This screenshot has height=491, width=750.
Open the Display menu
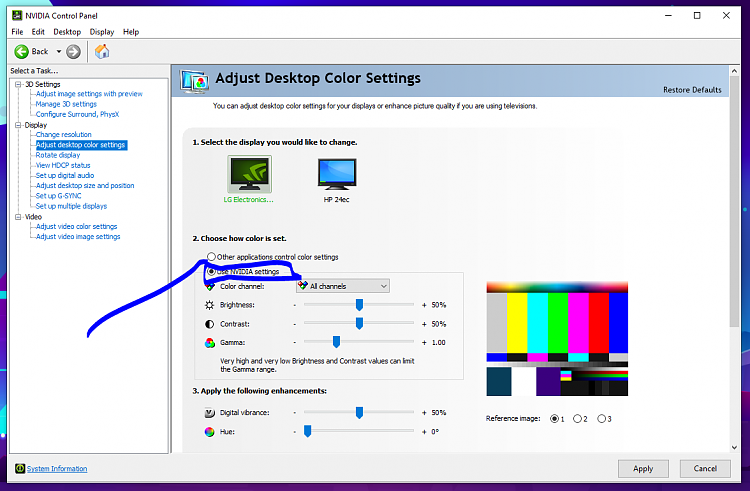pos(102,32)
